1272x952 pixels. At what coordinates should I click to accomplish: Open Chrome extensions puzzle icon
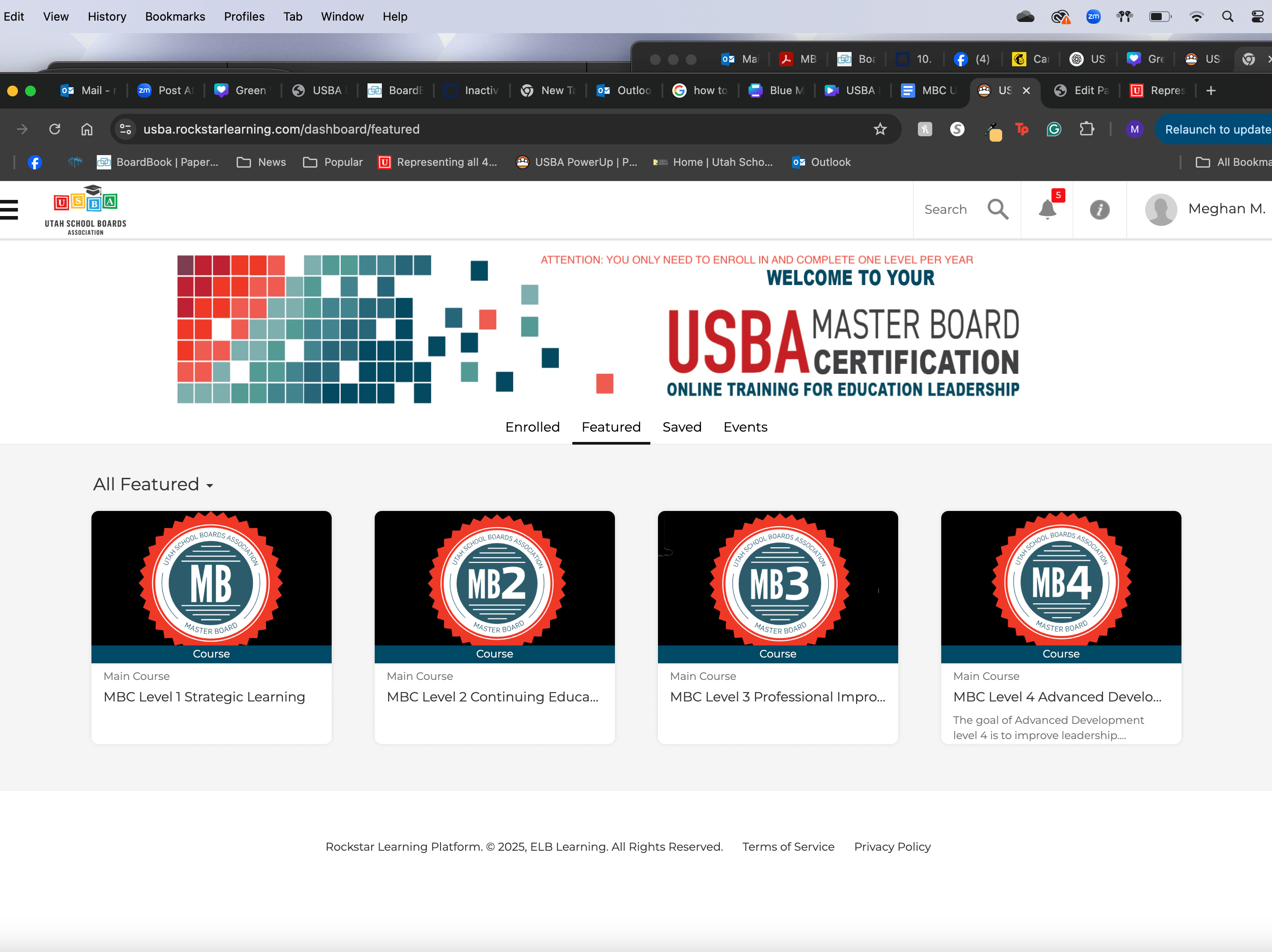pos(1086,129)
